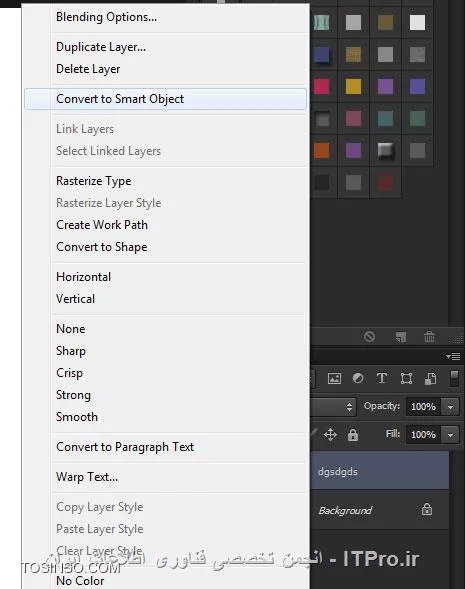Open the Fill slider dropdown arrow
The image size is (465, 589).
[x=450, y=435]
